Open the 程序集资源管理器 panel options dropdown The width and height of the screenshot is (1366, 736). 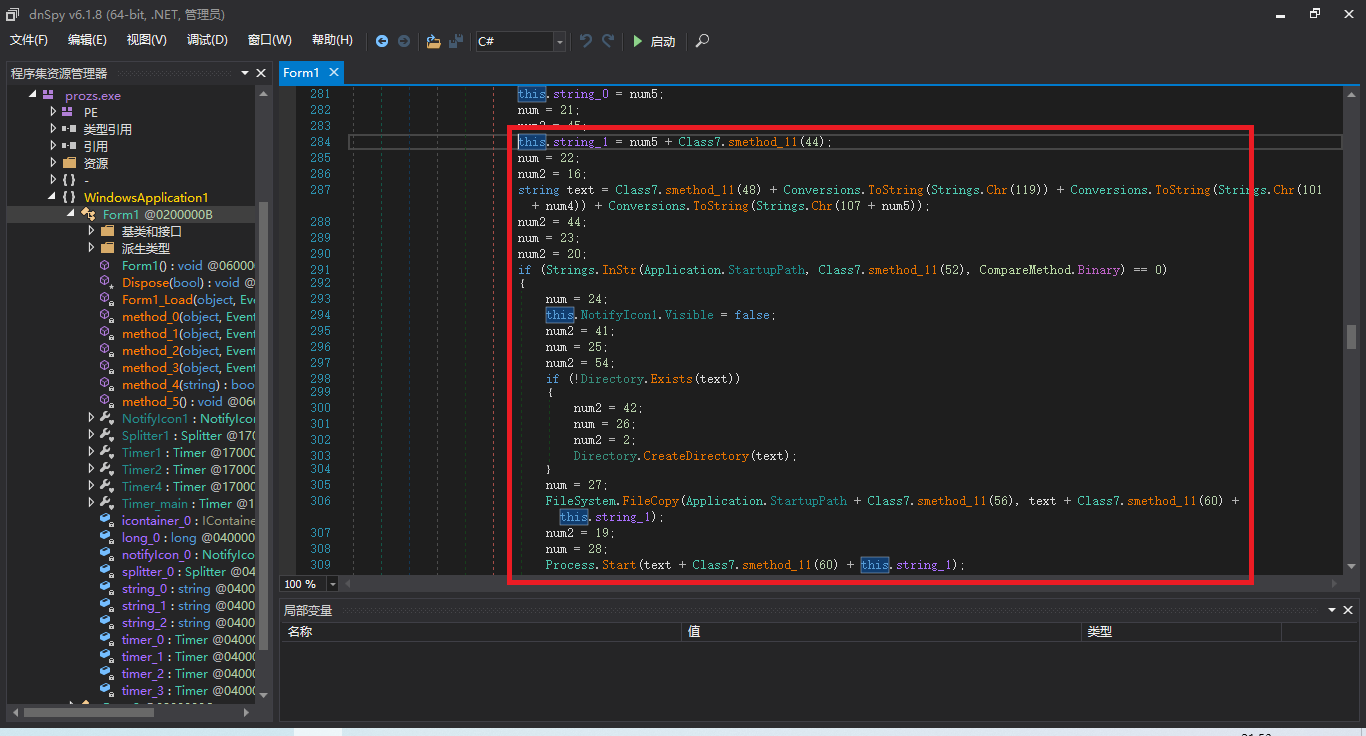[245, 73]
